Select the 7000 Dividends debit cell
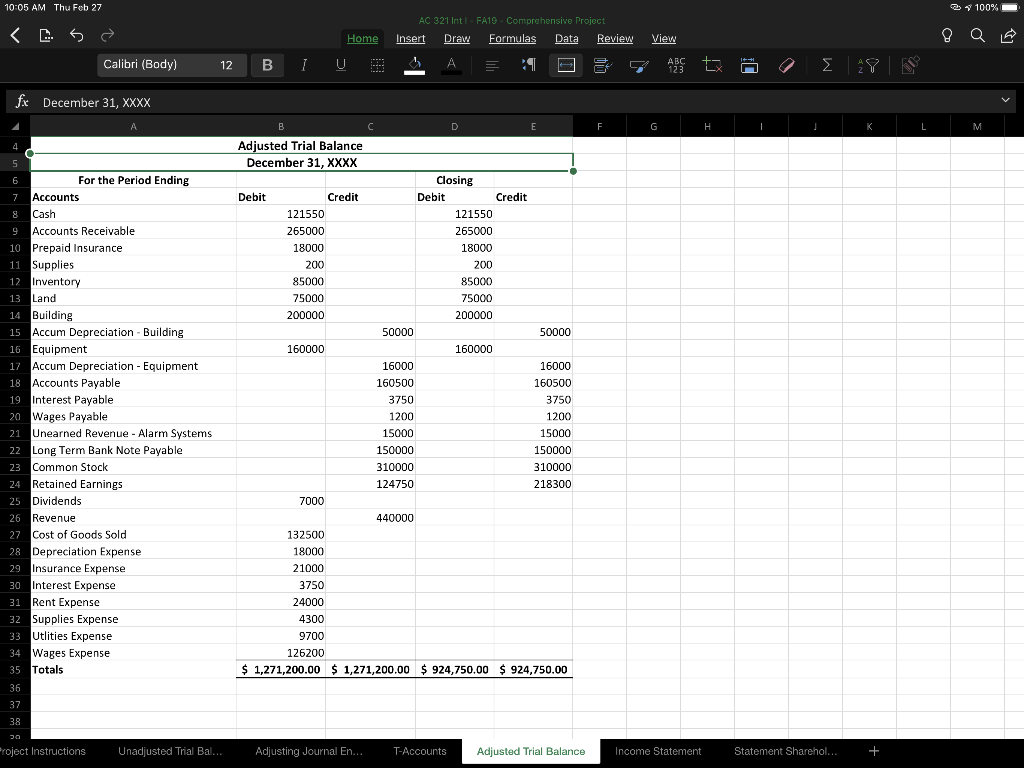This screenshot has width=1024, height=768. (x=281, y=501)
